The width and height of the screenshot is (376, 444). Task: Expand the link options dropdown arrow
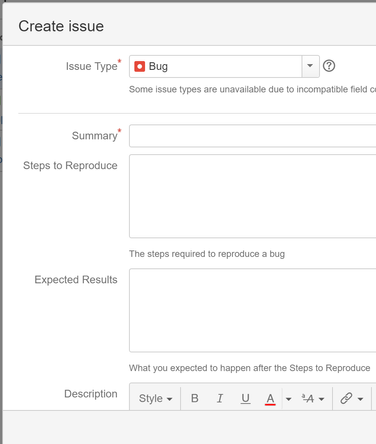361,399
